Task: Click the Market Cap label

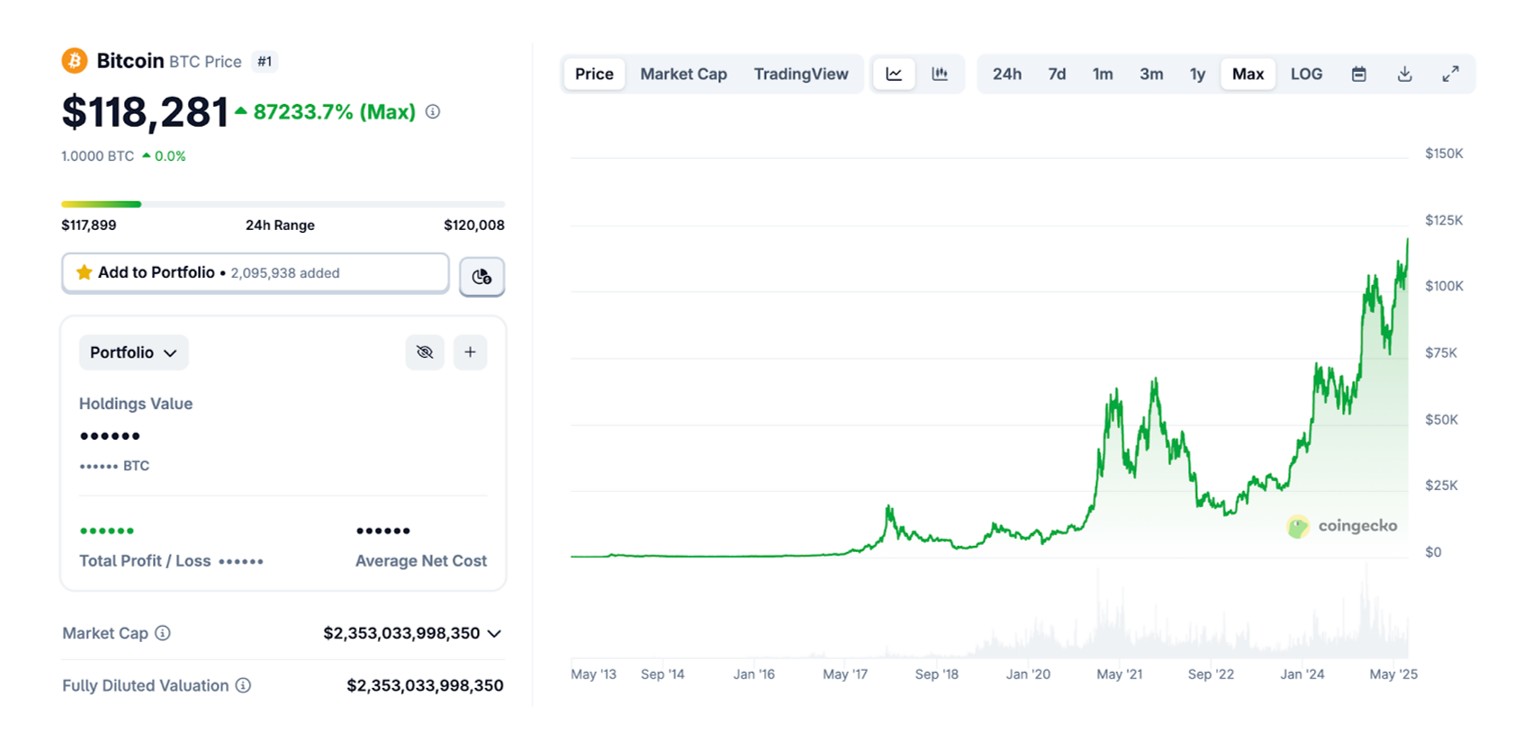Action: tap(105, 633)
